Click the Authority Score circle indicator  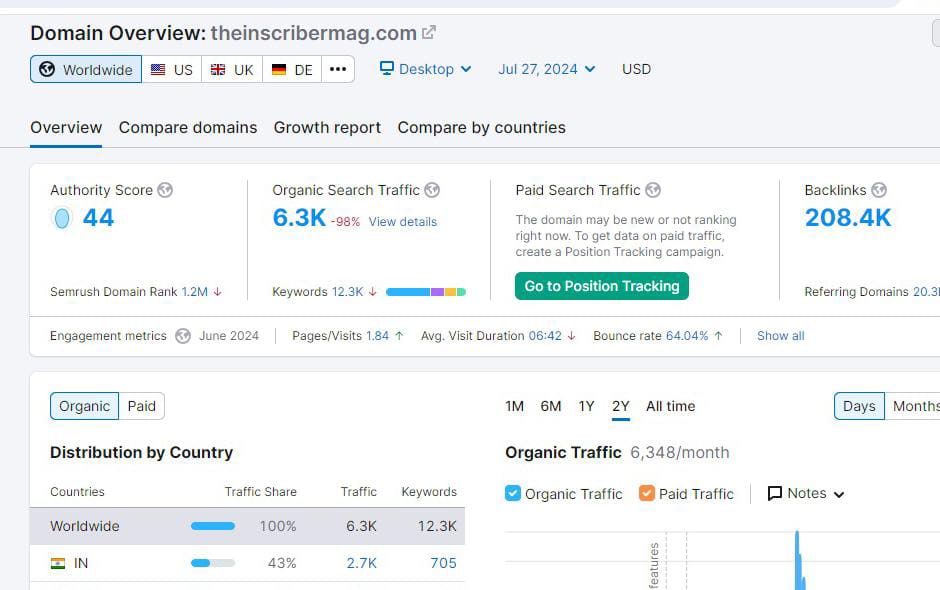pos(62,218)
